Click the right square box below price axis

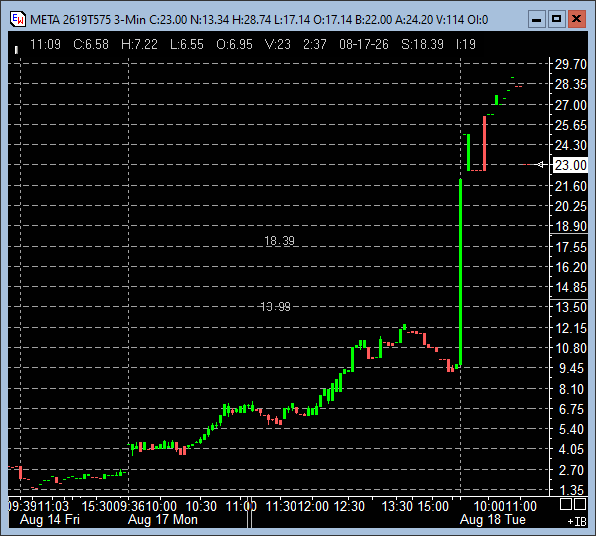(580, 504)
